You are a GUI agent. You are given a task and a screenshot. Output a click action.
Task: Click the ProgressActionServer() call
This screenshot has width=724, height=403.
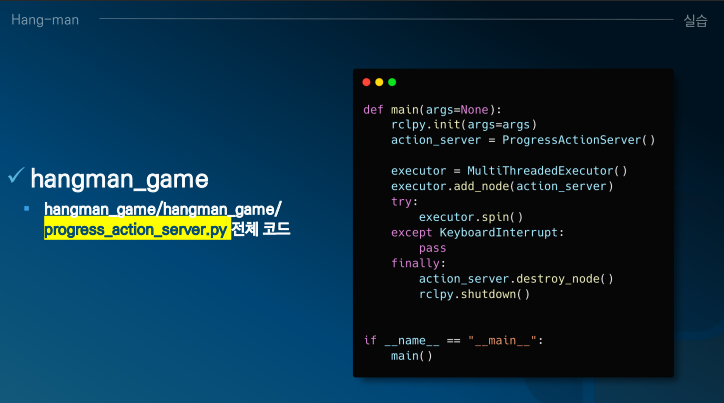click(x=579, y=140)
